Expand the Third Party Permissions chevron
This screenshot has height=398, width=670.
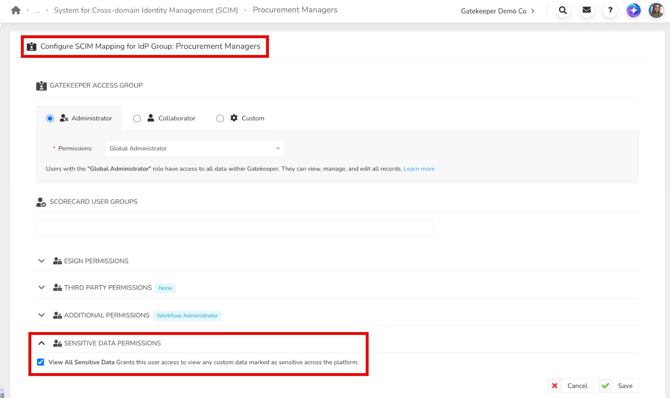(x=41, y=288)
